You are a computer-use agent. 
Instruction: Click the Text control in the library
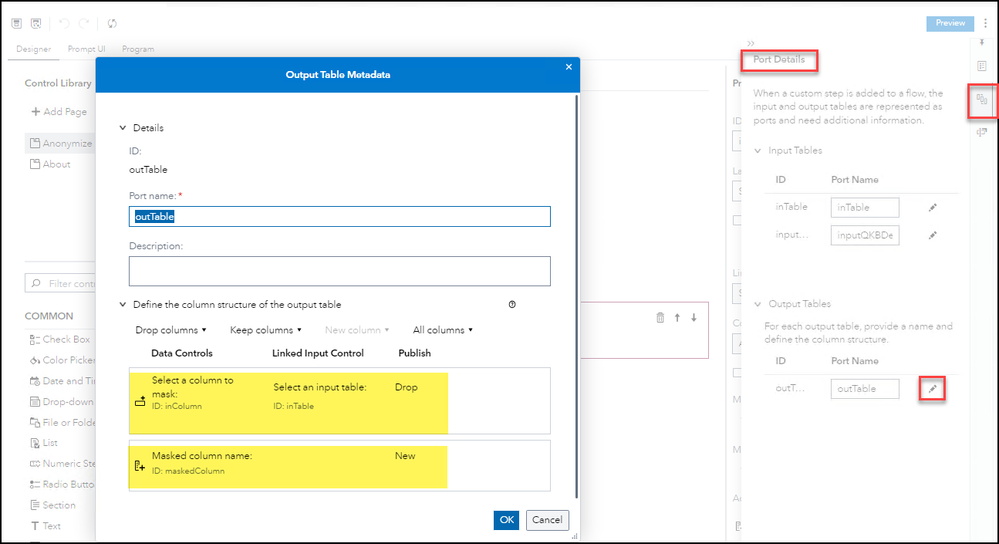[x=46, y=526]
